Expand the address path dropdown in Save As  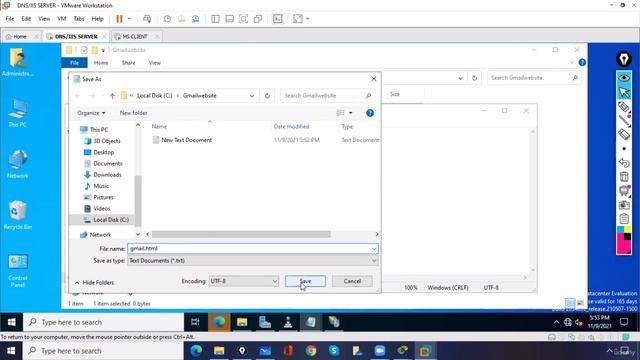(x=252, y=96)
